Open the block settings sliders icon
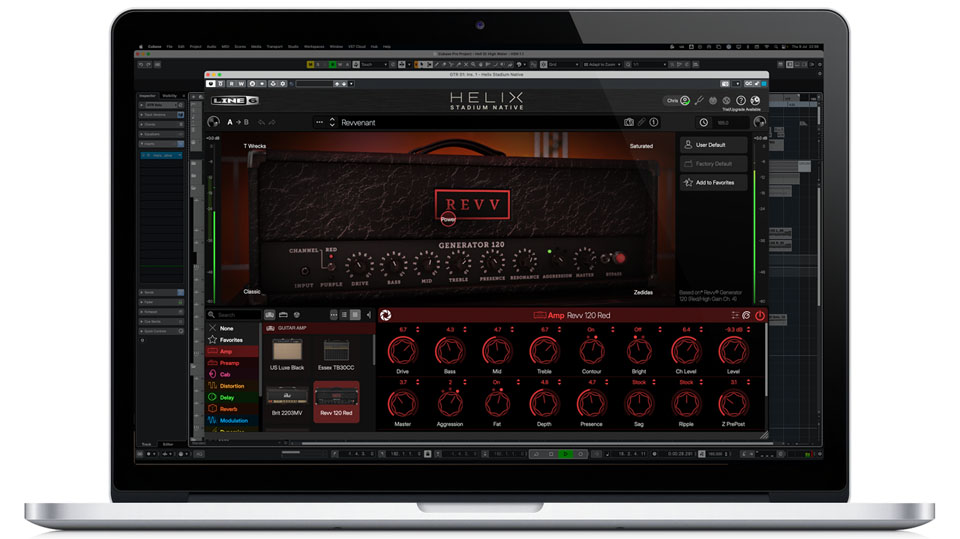 [735, 315]
